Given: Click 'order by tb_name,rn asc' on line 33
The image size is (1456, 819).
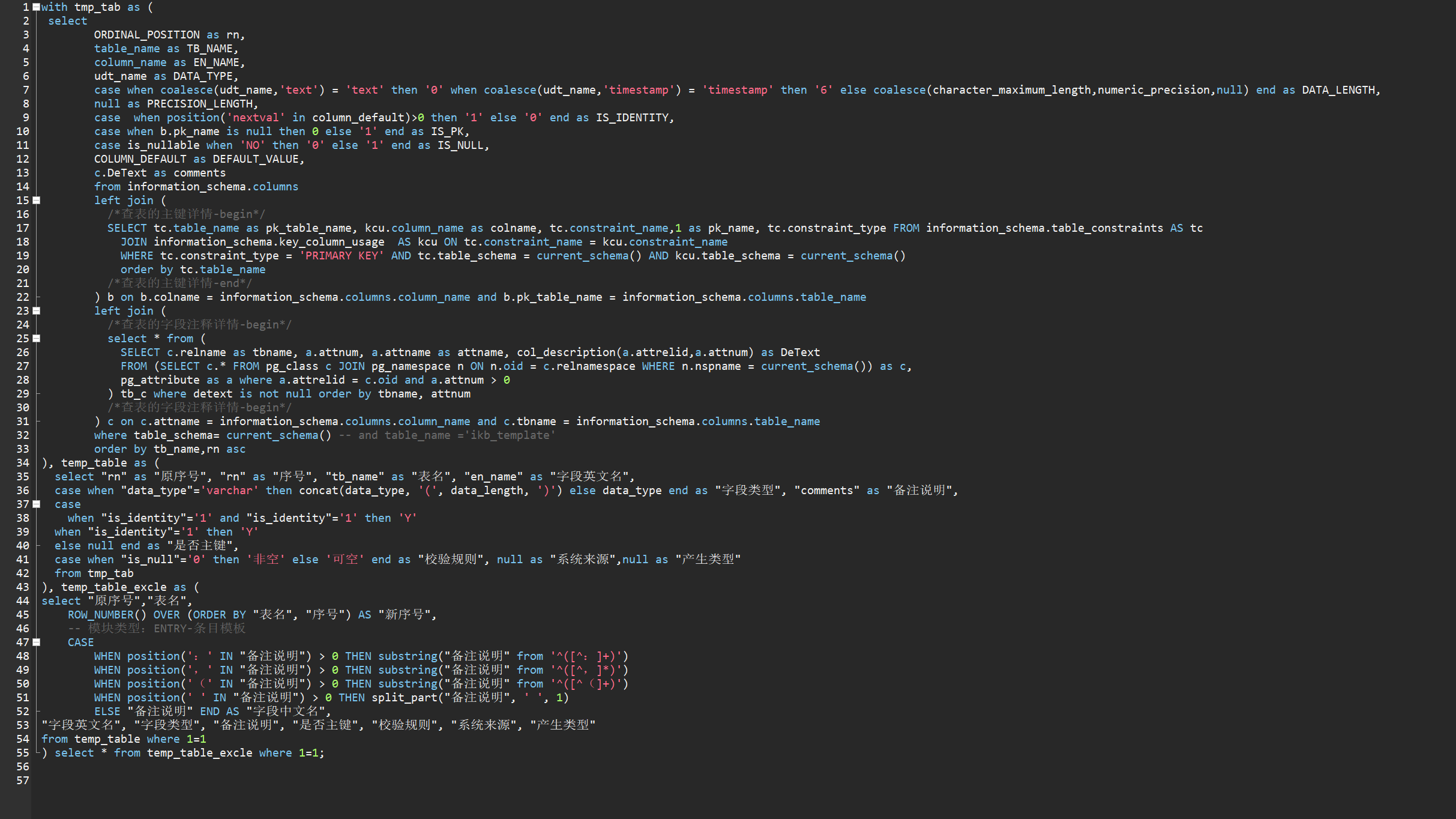Looking at the screenshot, I should click(x=170, y=449).
